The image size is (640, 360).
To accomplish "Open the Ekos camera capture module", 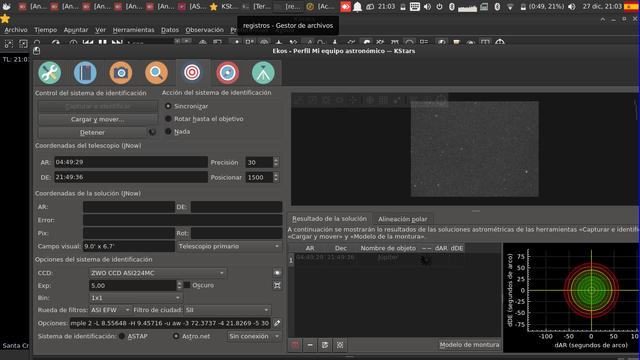I will click(x=121, y=73).
